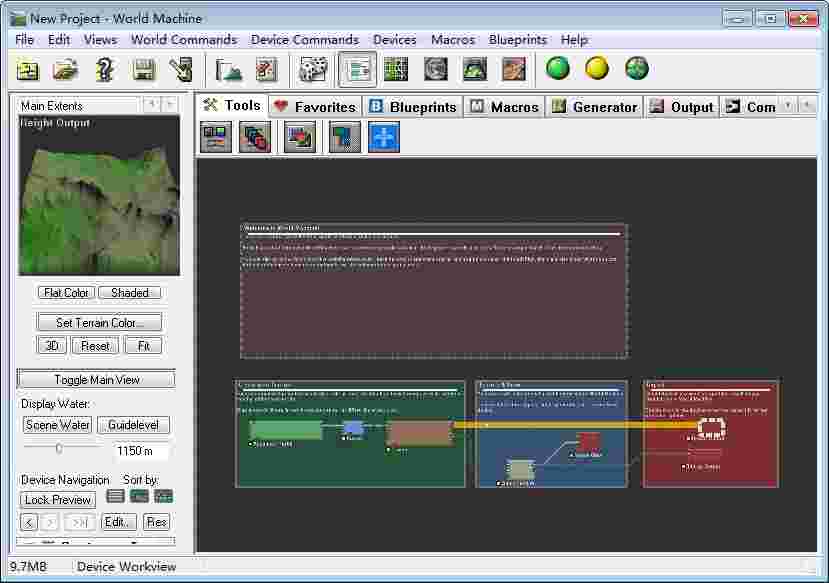The width and height of the screenshot is (829, 583).
Task: Click the left arrow on Main Extents header
Action: pyautogui.click(x=151, y=104)
